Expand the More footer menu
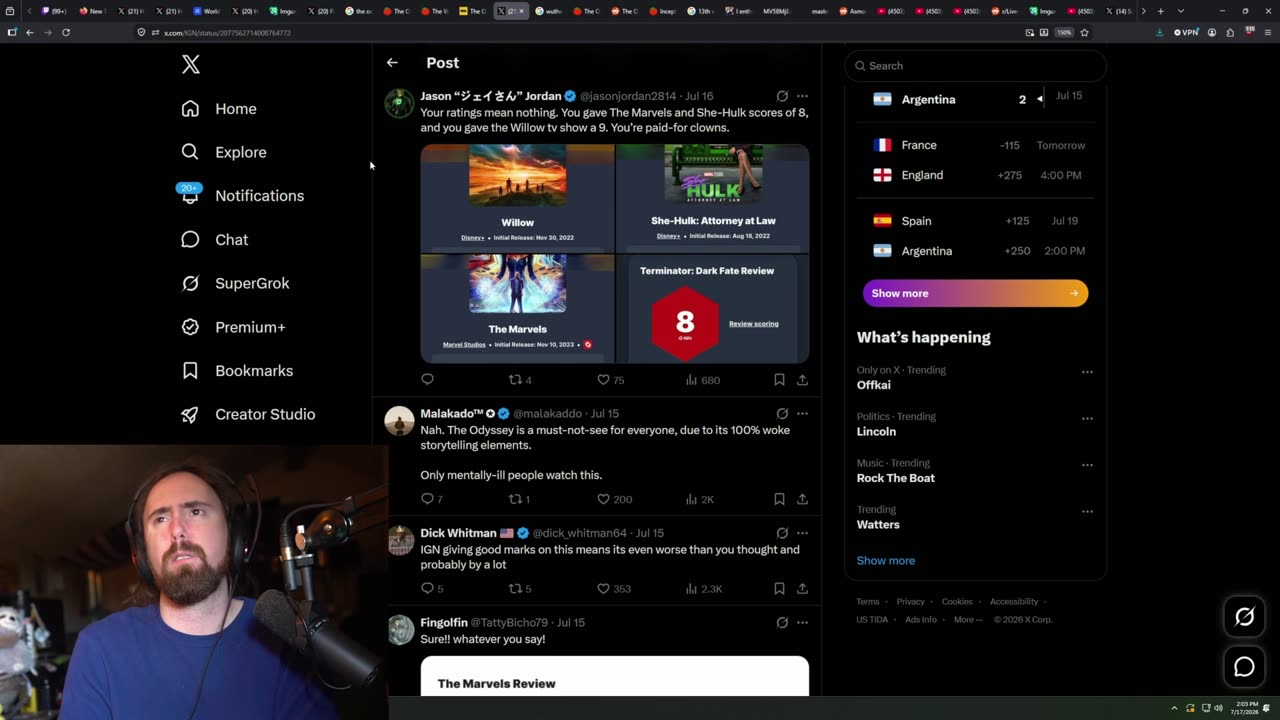 966,620
